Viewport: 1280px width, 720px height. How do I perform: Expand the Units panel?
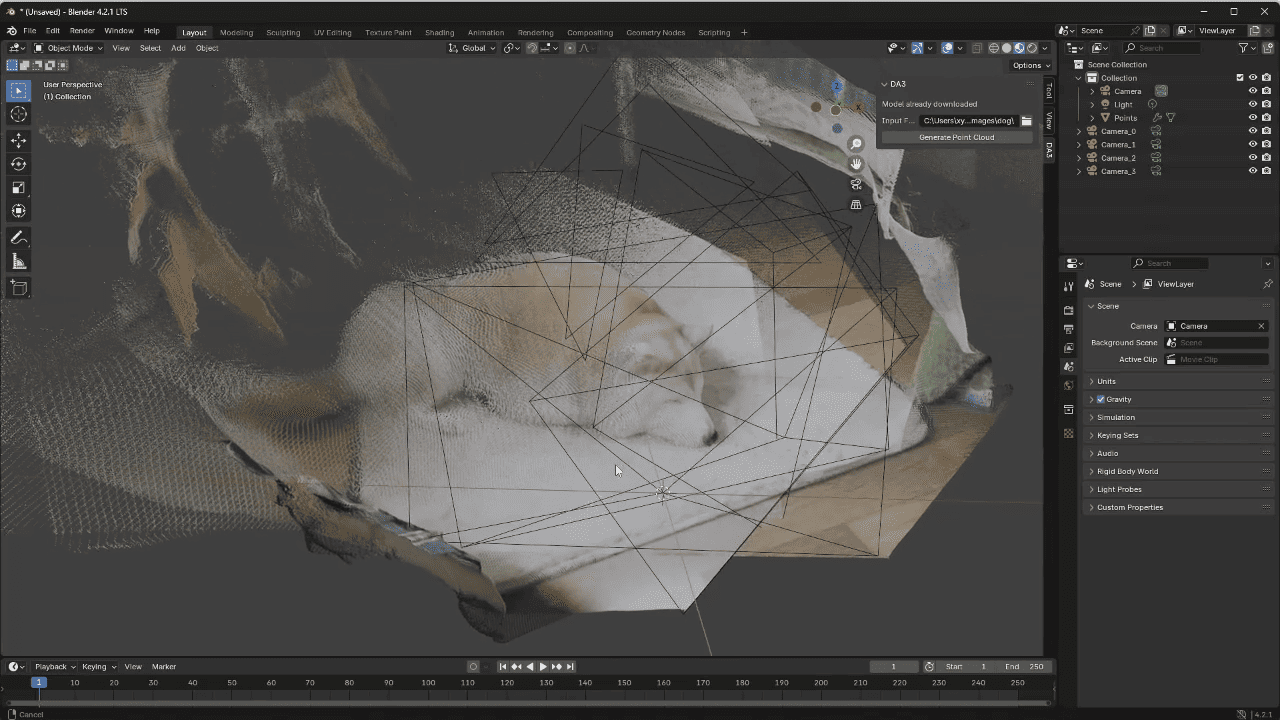click(x=1106, y=381)
